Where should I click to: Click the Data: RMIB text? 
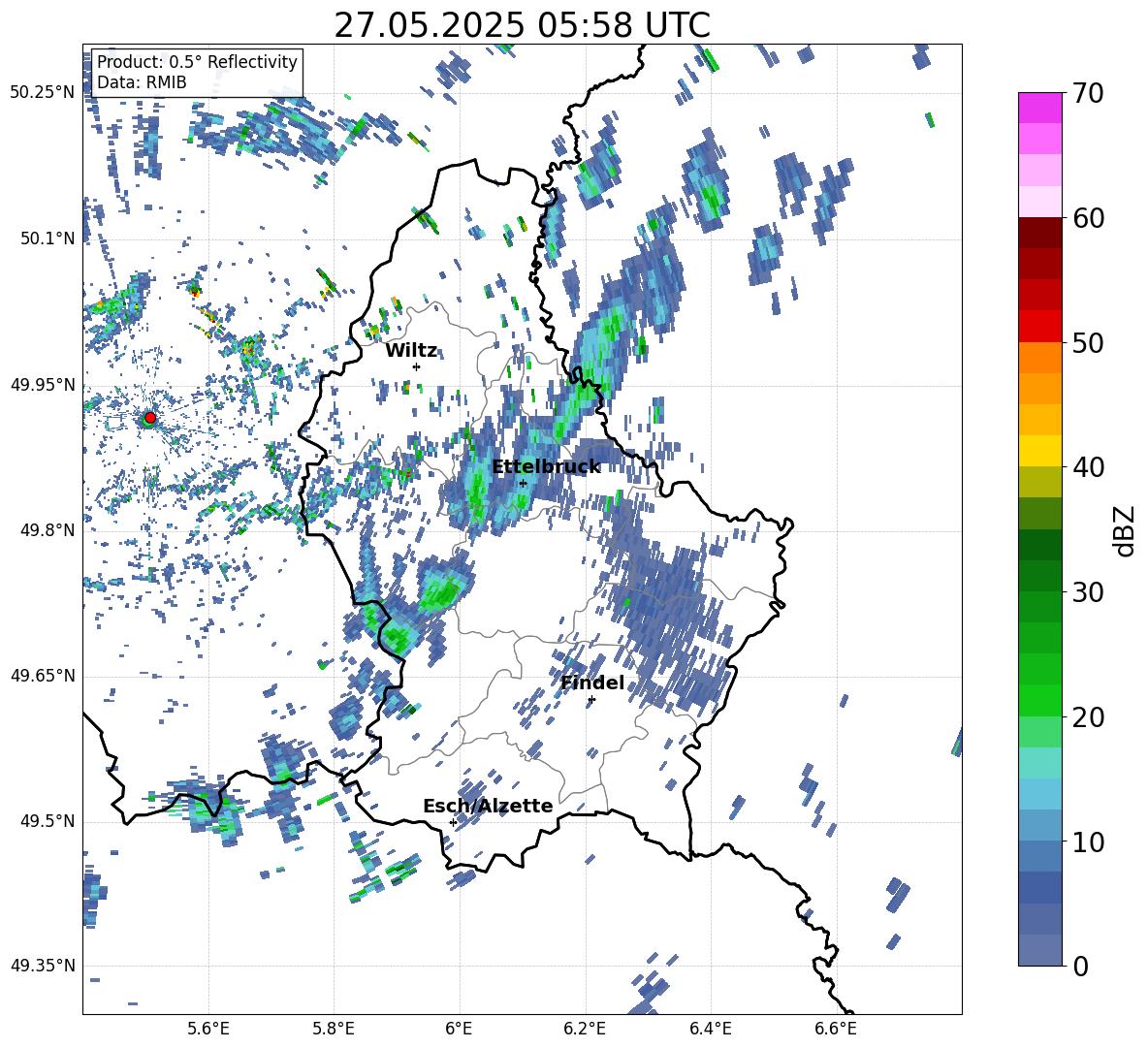click(142, 82)
